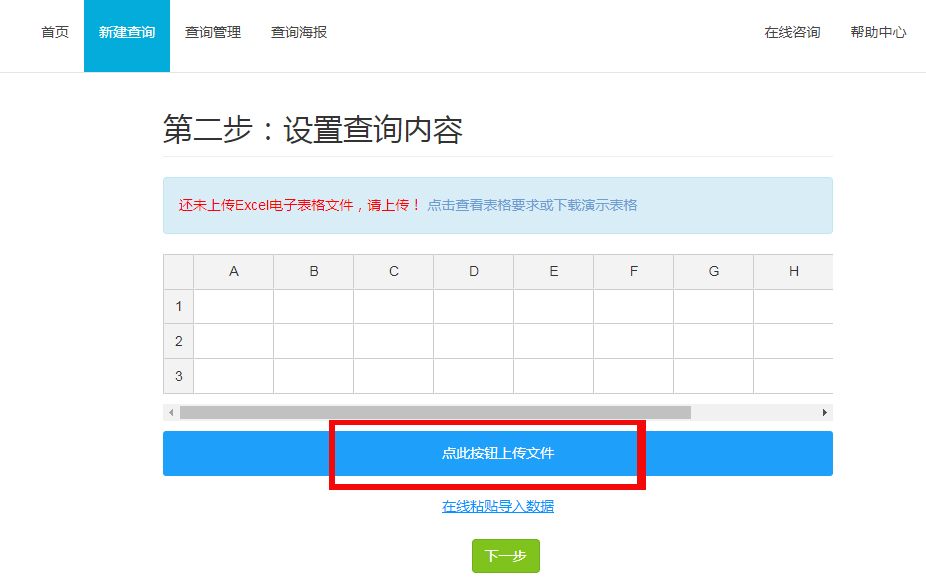Open the 在线粘贴导入数据 link
Screen dimensions: 926x581
click(x=498, y=506)
